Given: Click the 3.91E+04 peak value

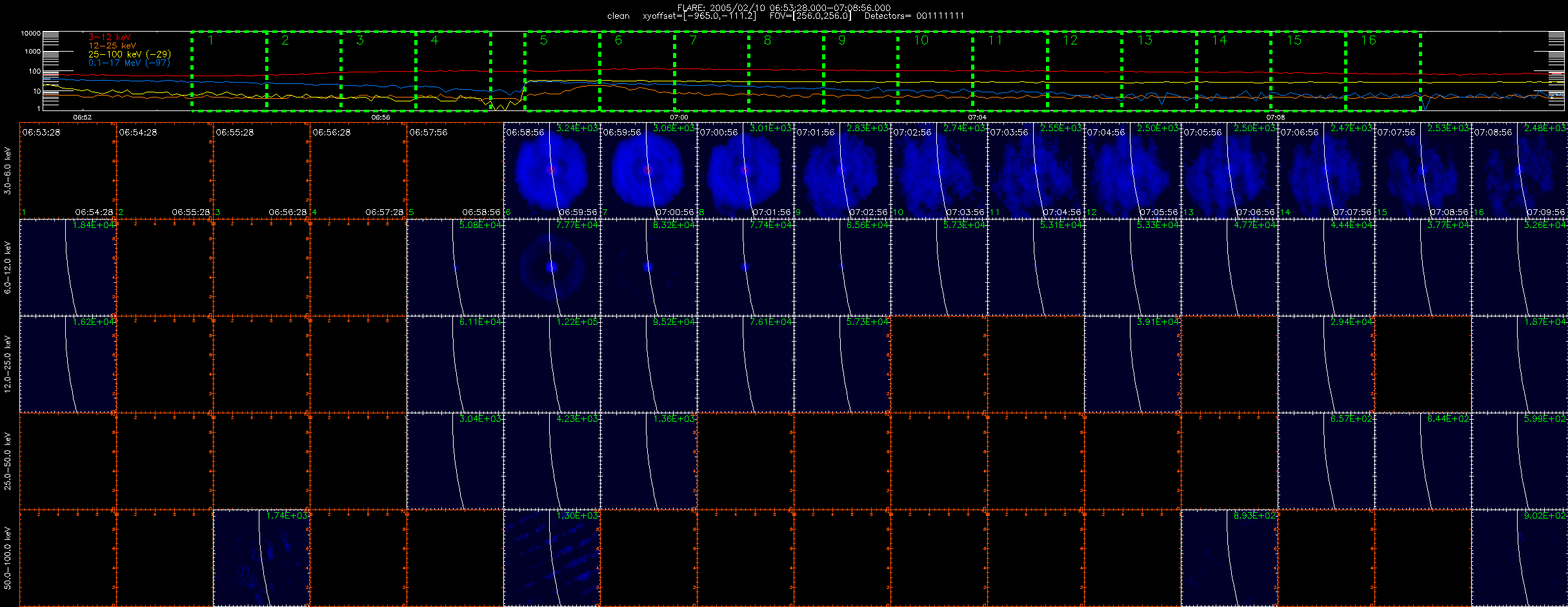Looking at the screenshot, I should 1159,322.
